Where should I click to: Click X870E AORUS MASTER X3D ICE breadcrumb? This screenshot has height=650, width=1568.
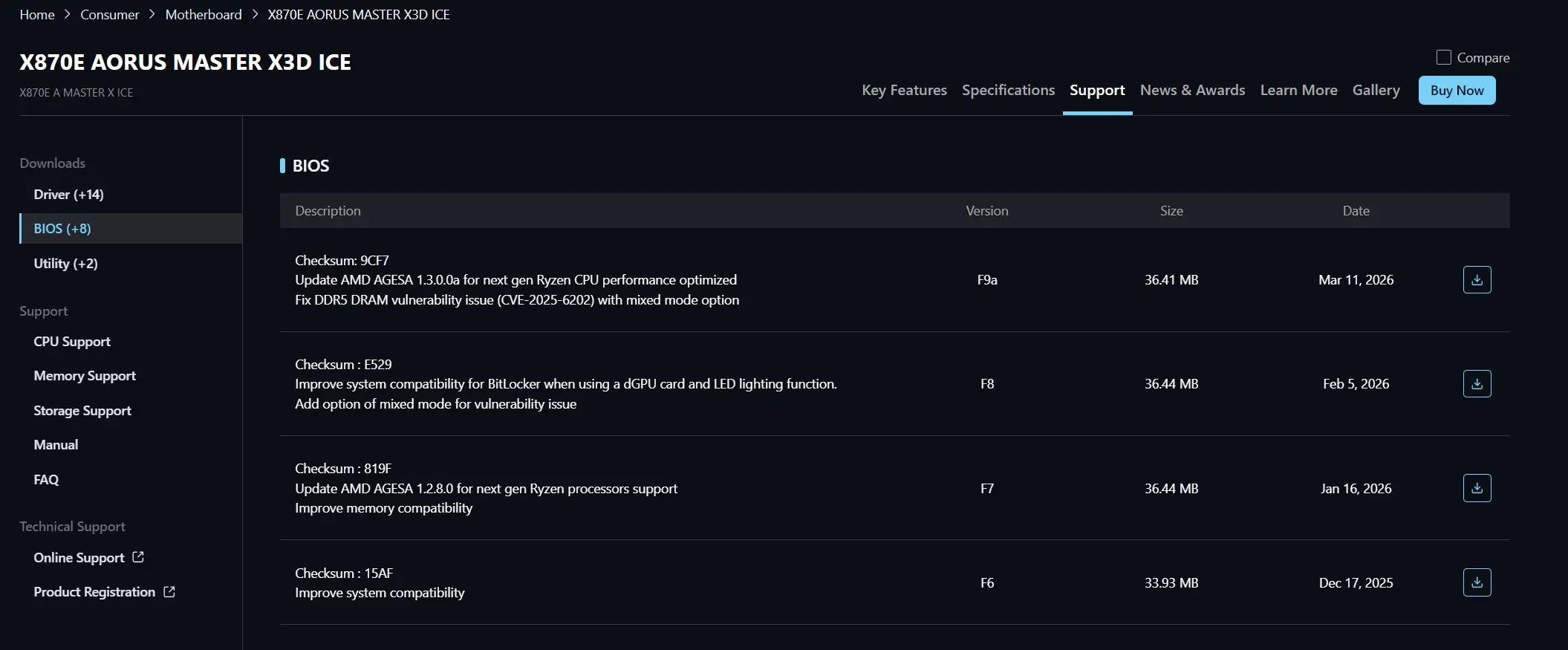[359, 15]
